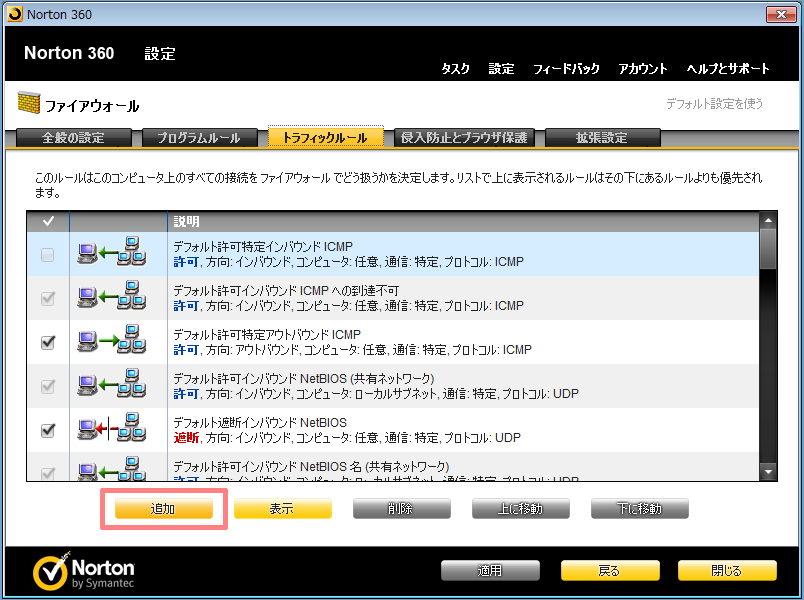Click the select-all checkmark column header

tap(48, 220)
